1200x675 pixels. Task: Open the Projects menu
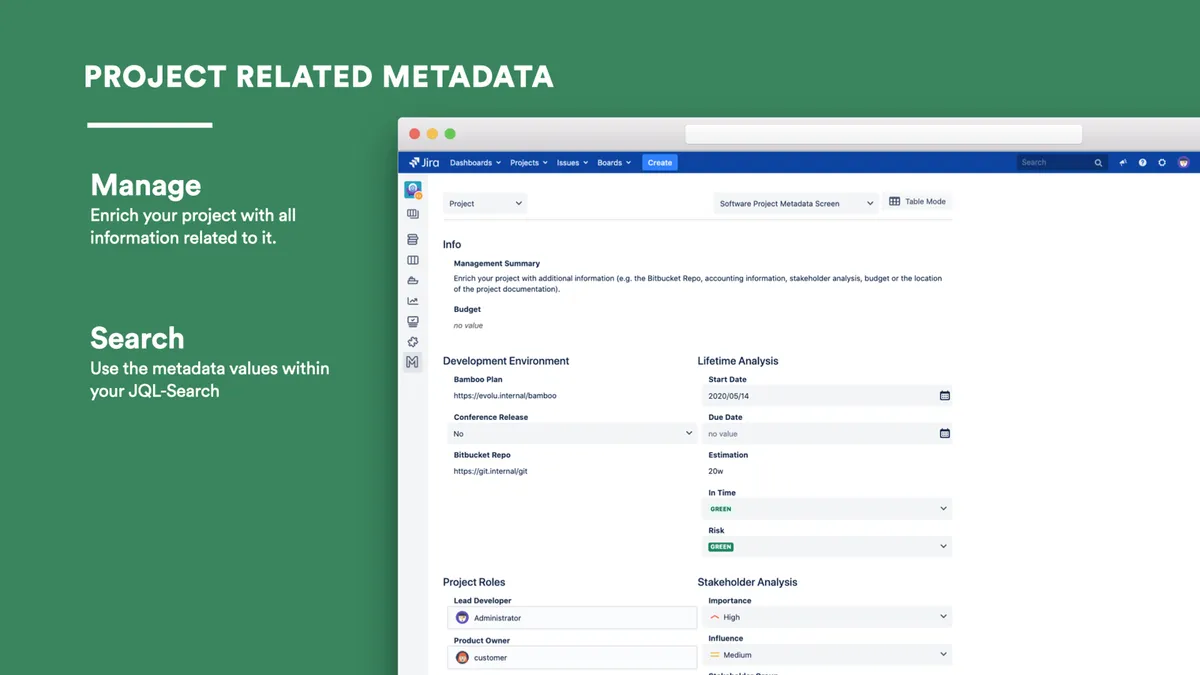pyautogui.click(x=529, y=162)
